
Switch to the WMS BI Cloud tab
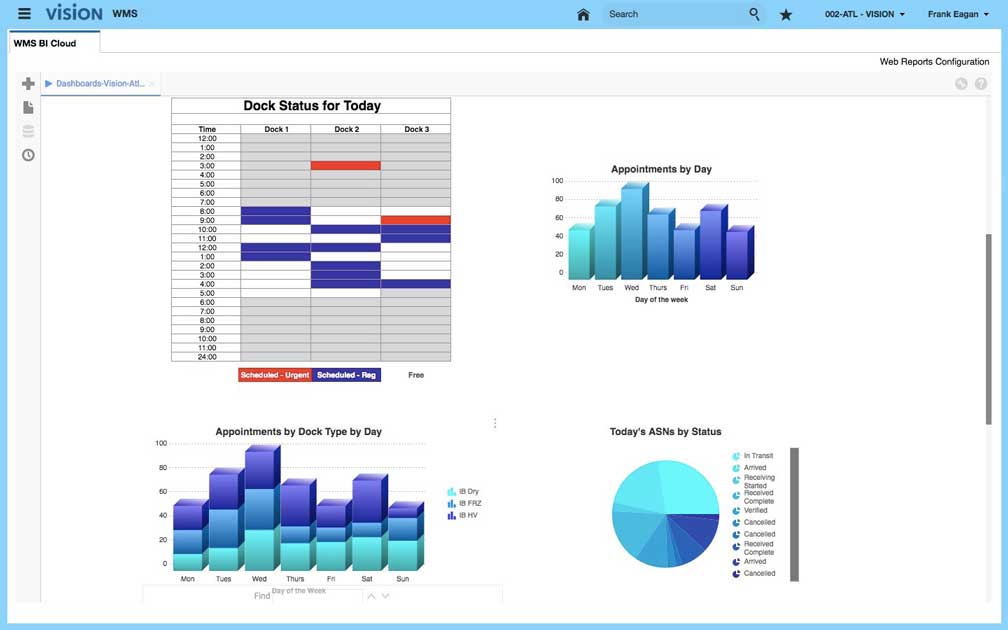click(x=45, y=43)
